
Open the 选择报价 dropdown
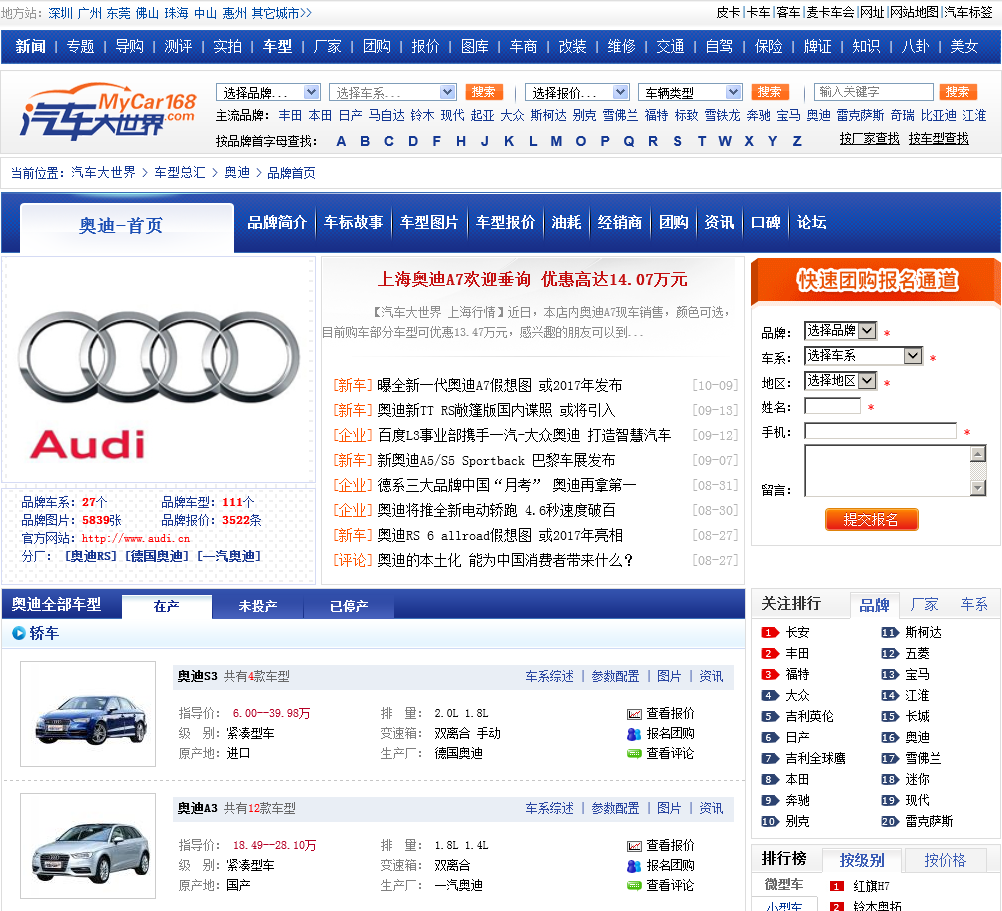(577, 93)
